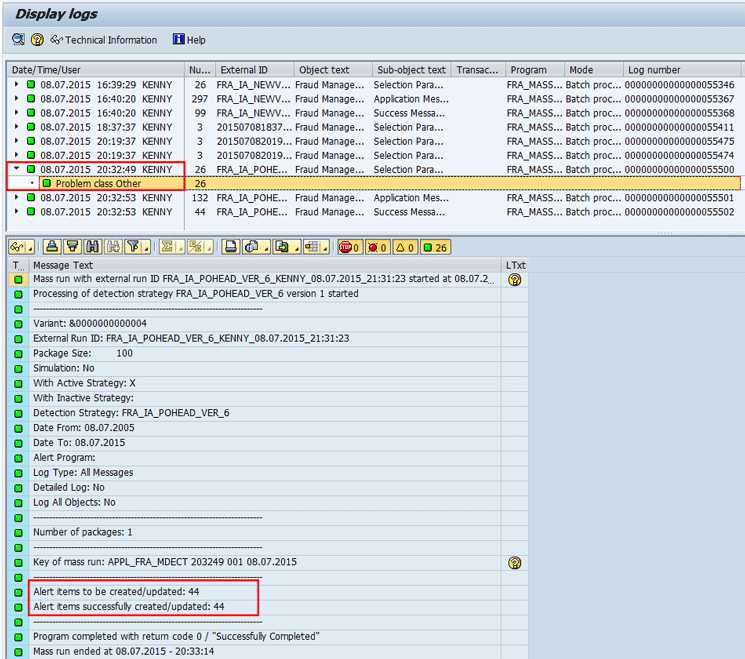This screenshot has height=659, width=745.
Task: Open the dropdown arrow next to the filter funnel
Action: pyautogui.click(x=146, y=248)
